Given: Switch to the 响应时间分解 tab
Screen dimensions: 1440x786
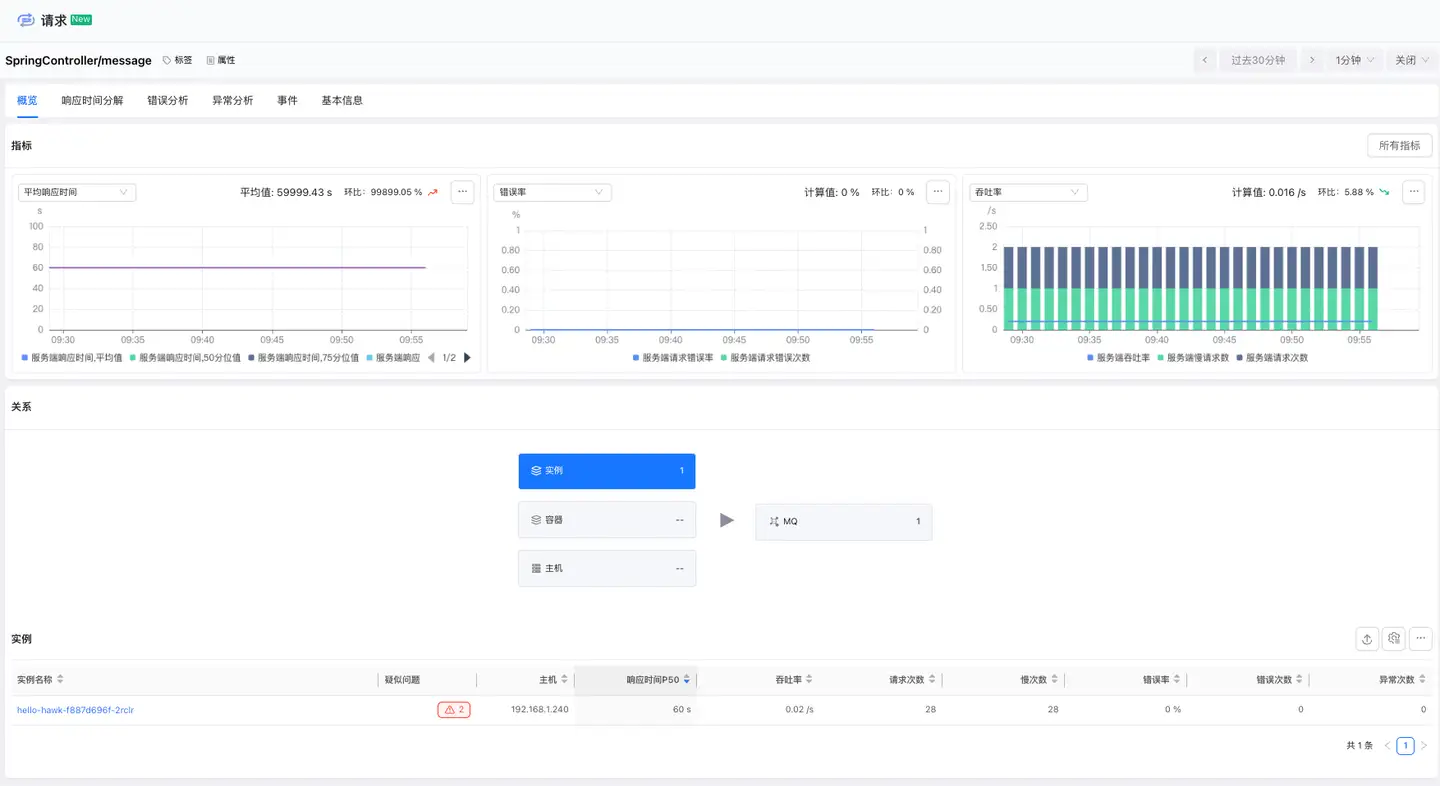Looking at the screenshot, I should pos(91,100).
